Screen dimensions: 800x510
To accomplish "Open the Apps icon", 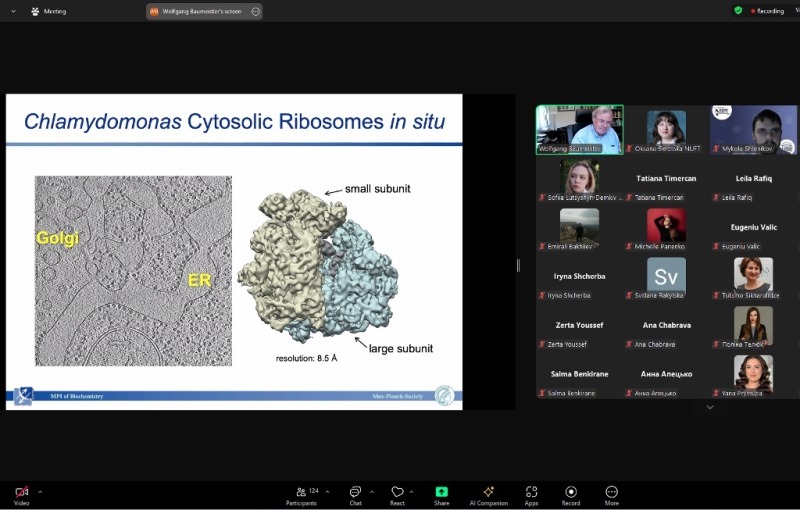I will pos(531,492).
